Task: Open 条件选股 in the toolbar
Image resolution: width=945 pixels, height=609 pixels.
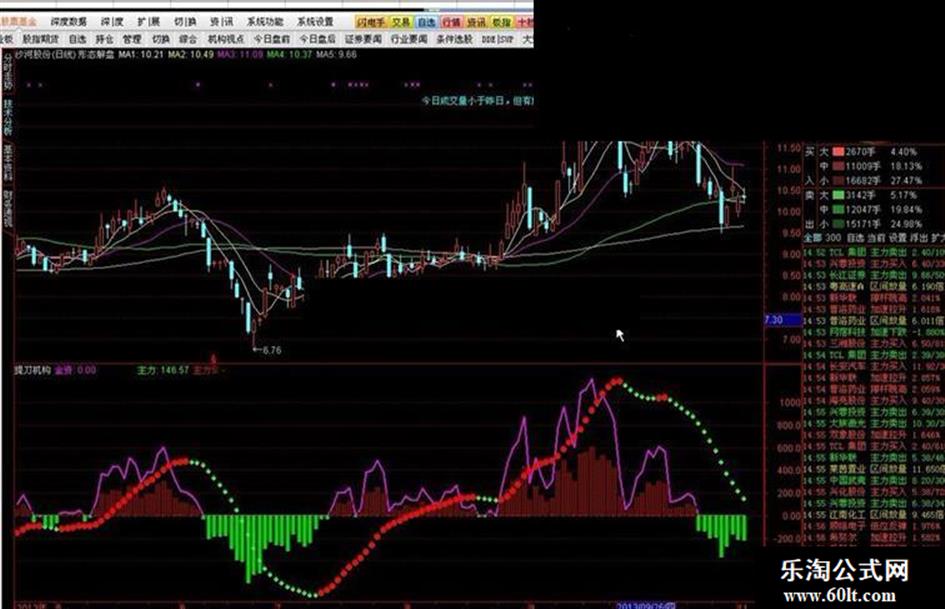Action: pyautogui.click(x=455, y=39)
